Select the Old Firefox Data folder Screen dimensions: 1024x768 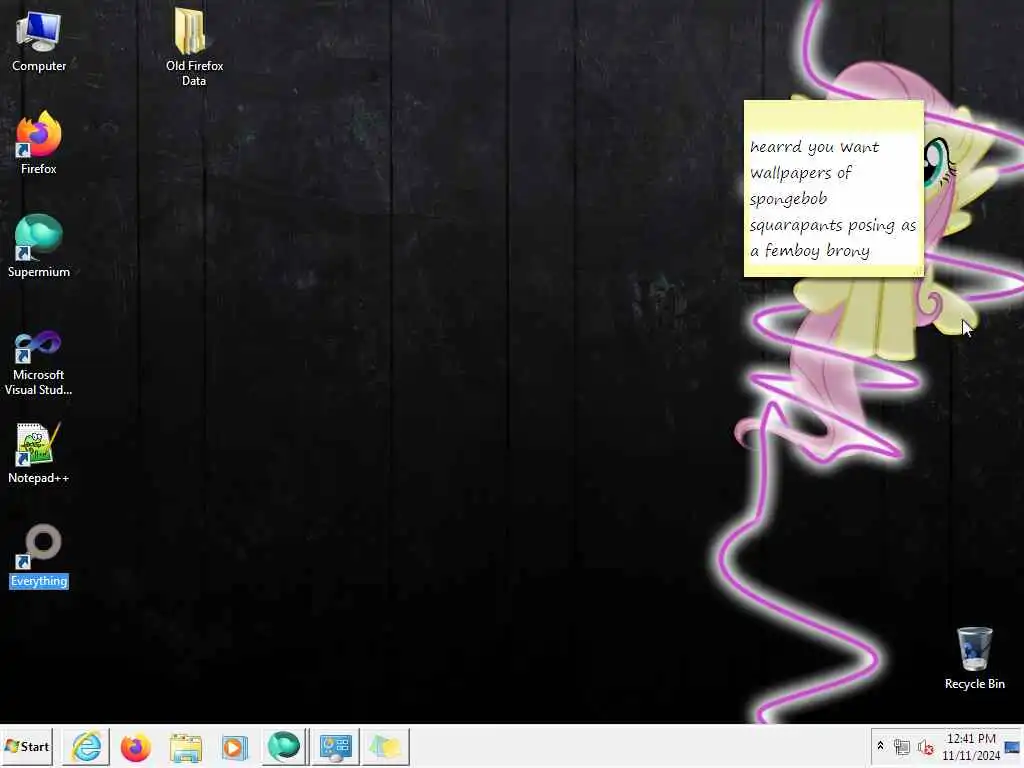194,48
